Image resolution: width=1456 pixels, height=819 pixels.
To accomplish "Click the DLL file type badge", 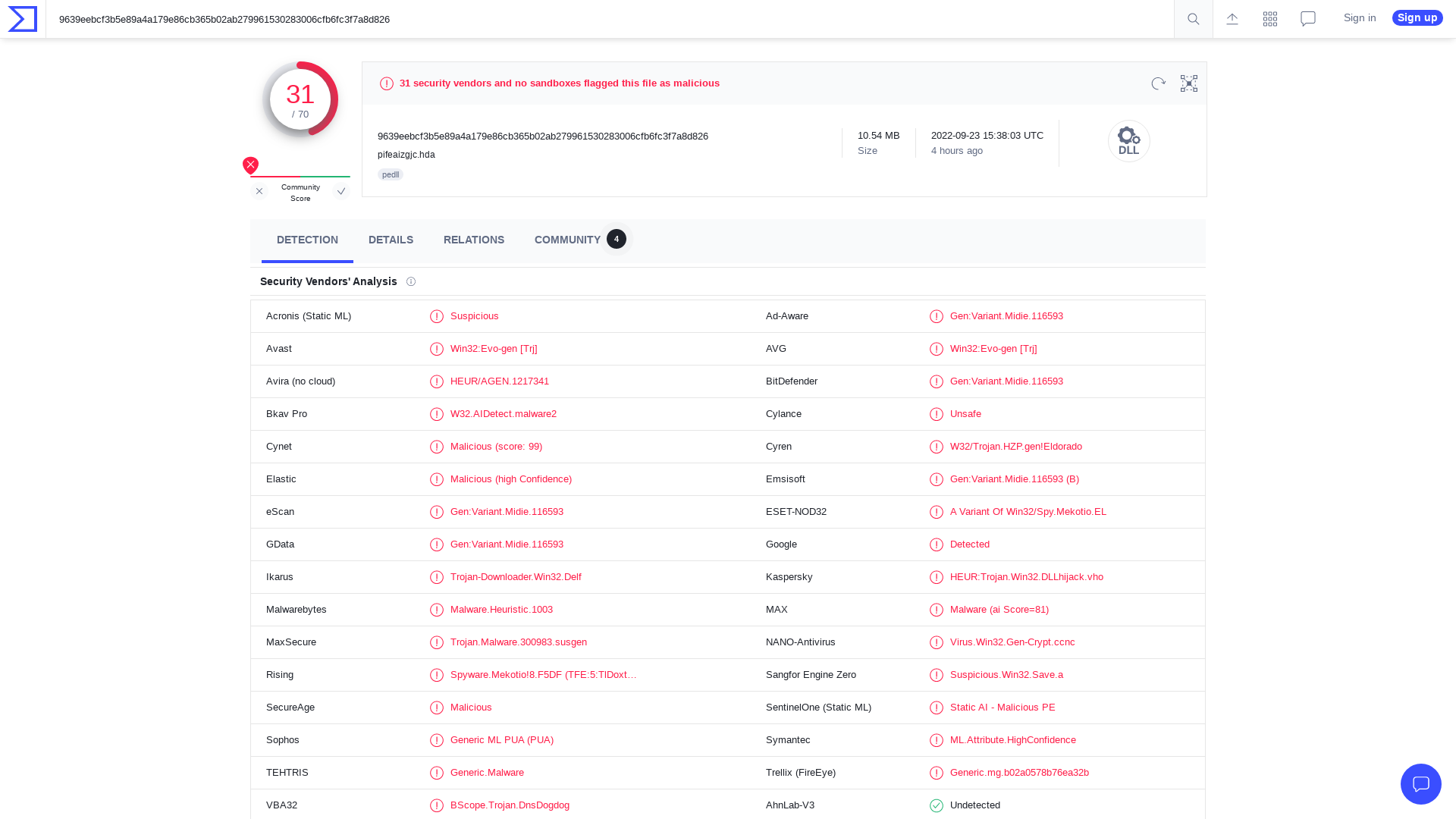I will (1129, 141).
